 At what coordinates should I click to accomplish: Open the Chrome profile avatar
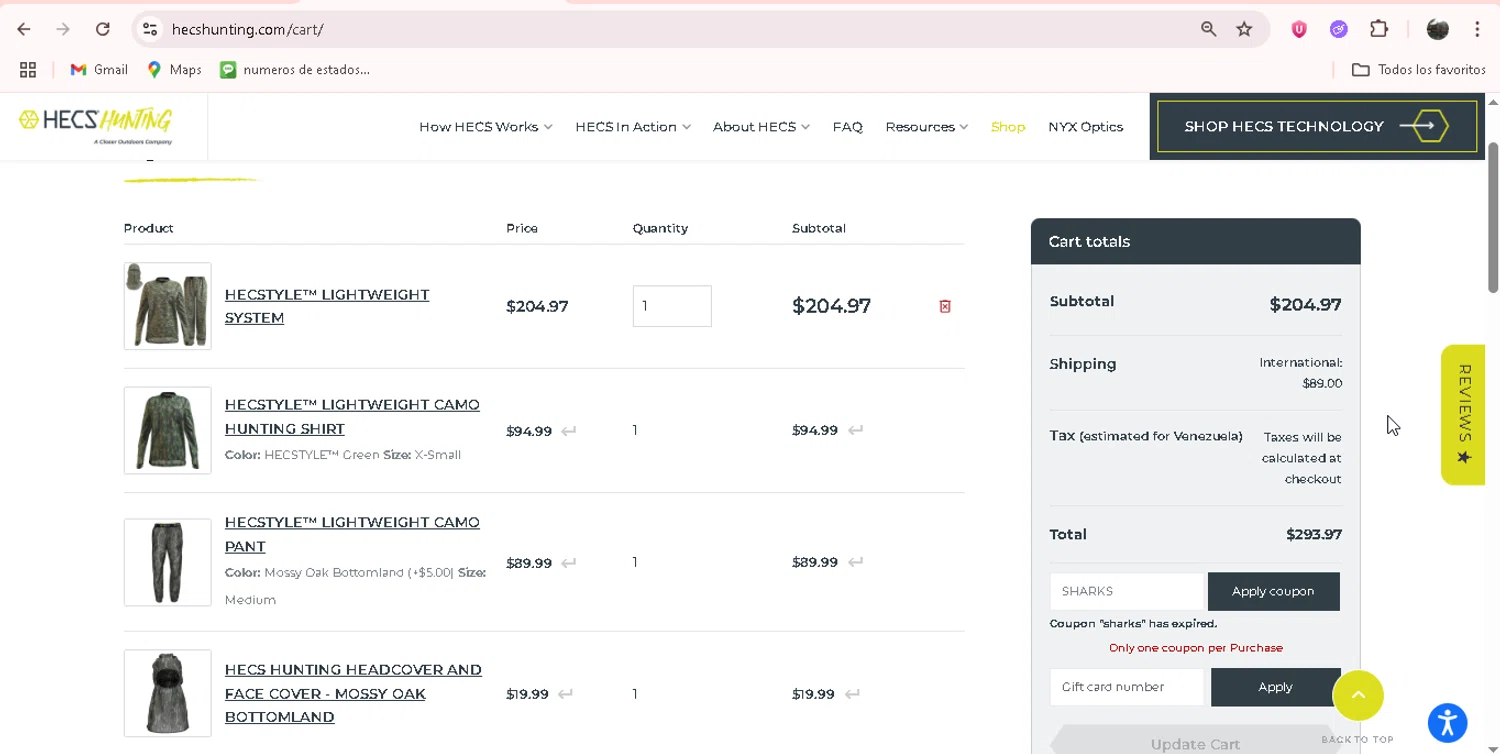click(x=1438, y=29)
